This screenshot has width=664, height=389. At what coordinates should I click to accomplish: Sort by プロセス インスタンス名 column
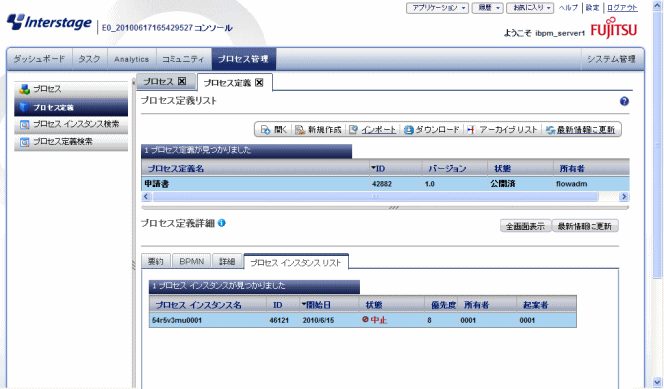pyautogui.click(x=208, y=305)
